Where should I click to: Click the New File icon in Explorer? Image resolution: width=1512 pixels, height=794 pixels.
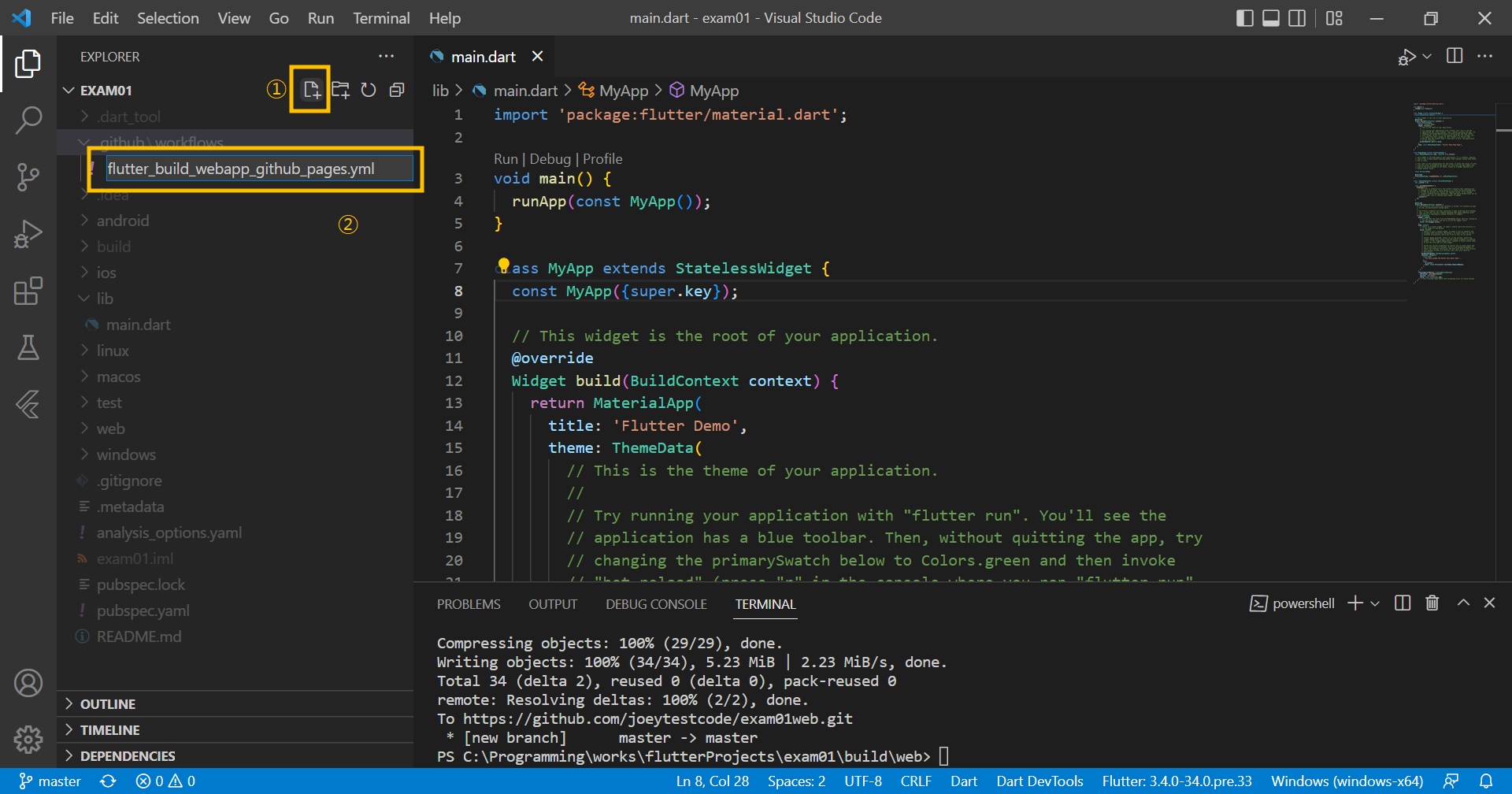[x=312, y=90]
